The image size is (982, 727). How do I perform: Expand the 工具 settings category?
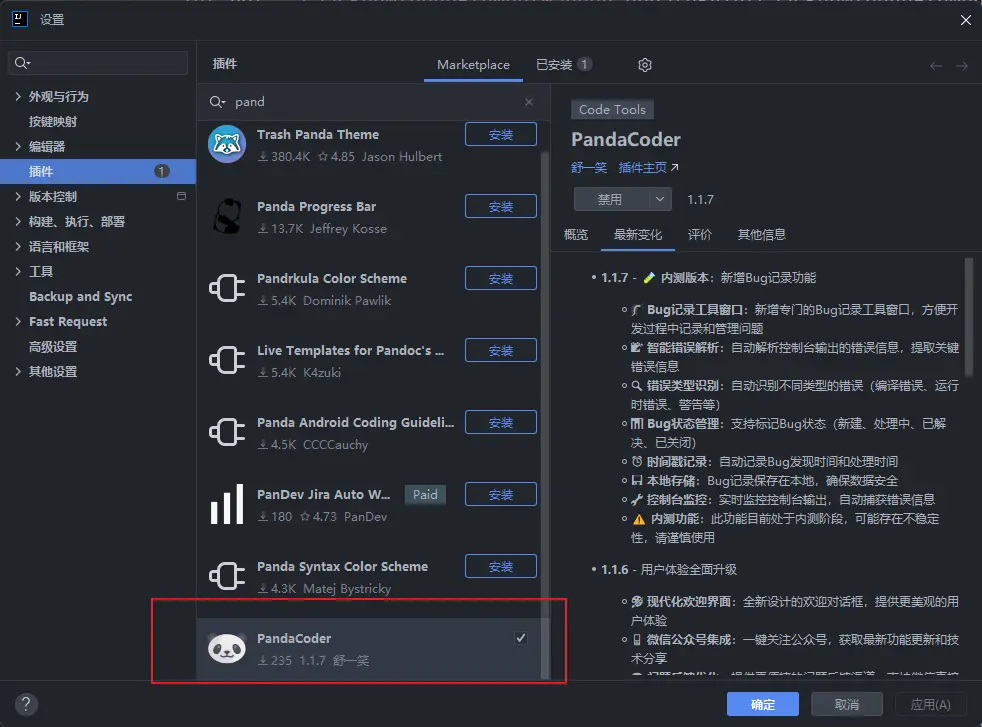point(18,271)
